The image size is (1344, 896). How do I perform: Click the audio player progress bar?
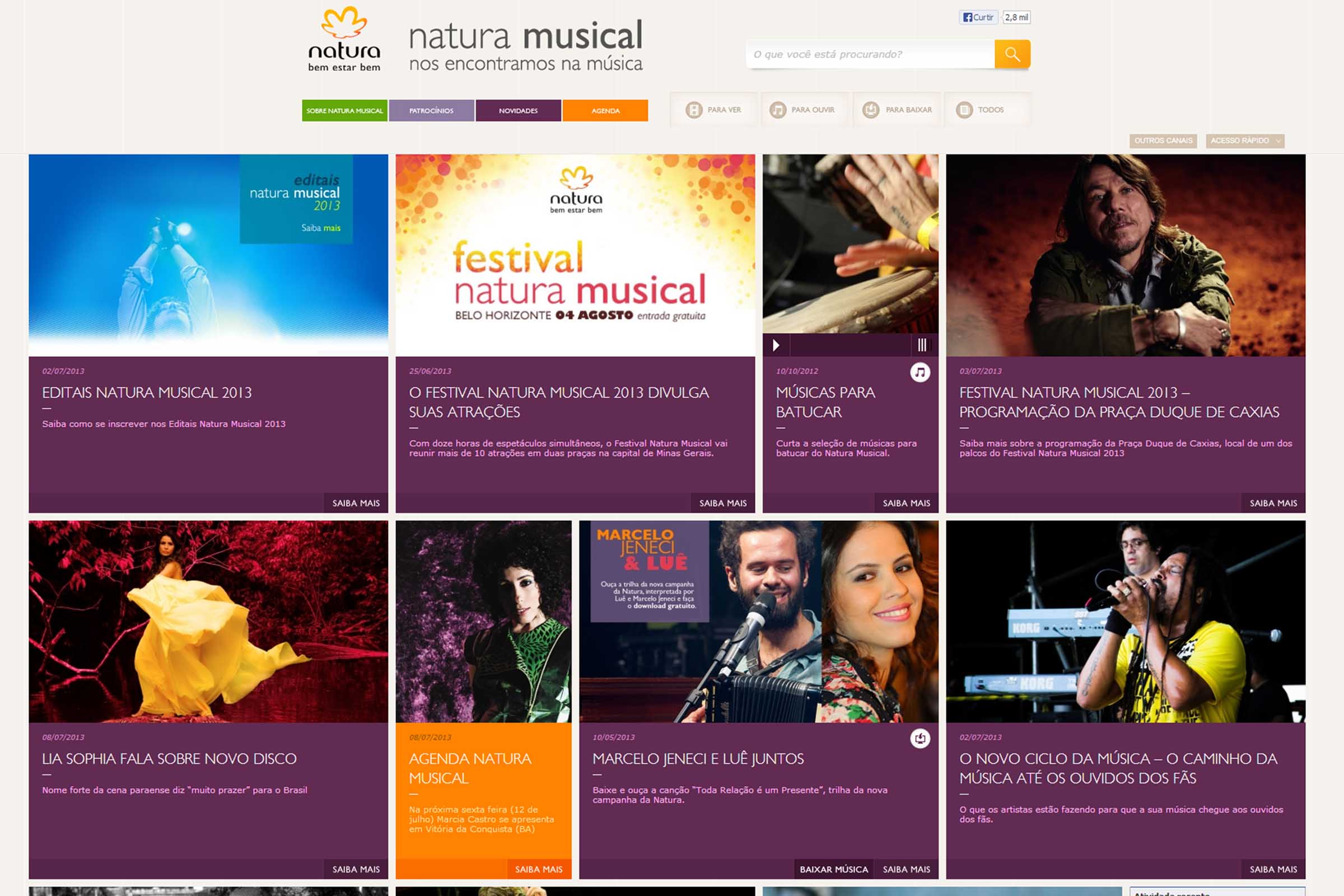(x=851, y=345)
